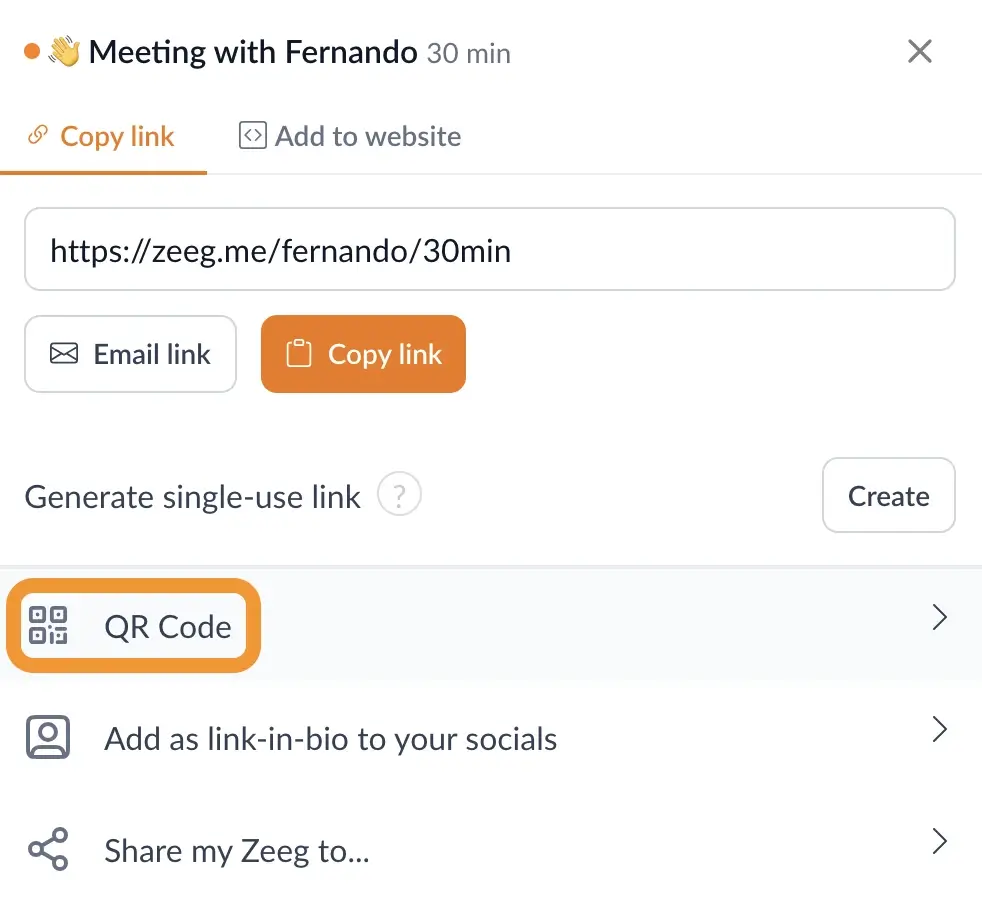
Task: Expand the QR Code row chevron
Action: 939,618
